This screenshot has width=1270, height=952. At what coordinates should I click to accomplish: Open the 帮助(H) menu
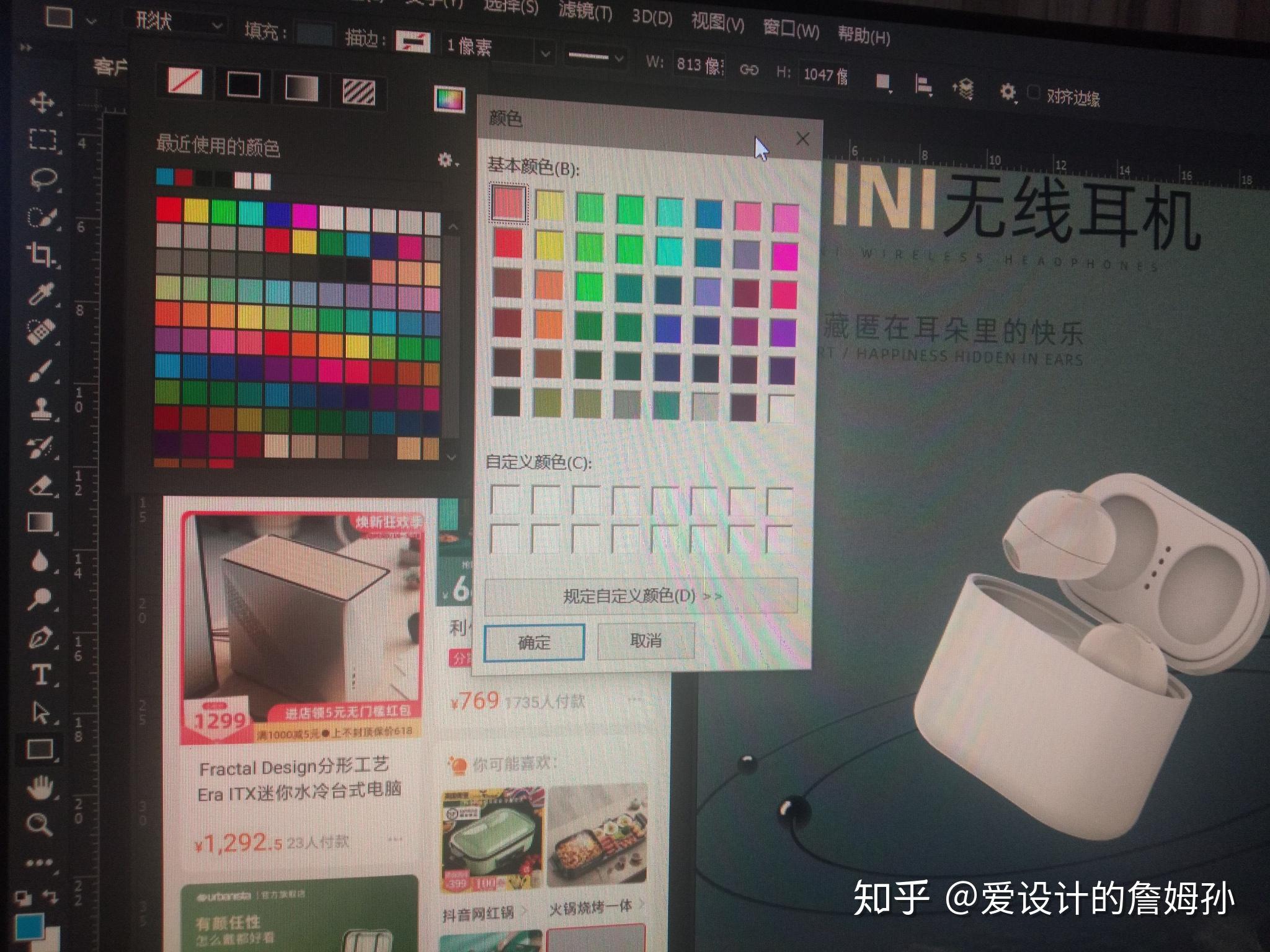pos(863,36)
